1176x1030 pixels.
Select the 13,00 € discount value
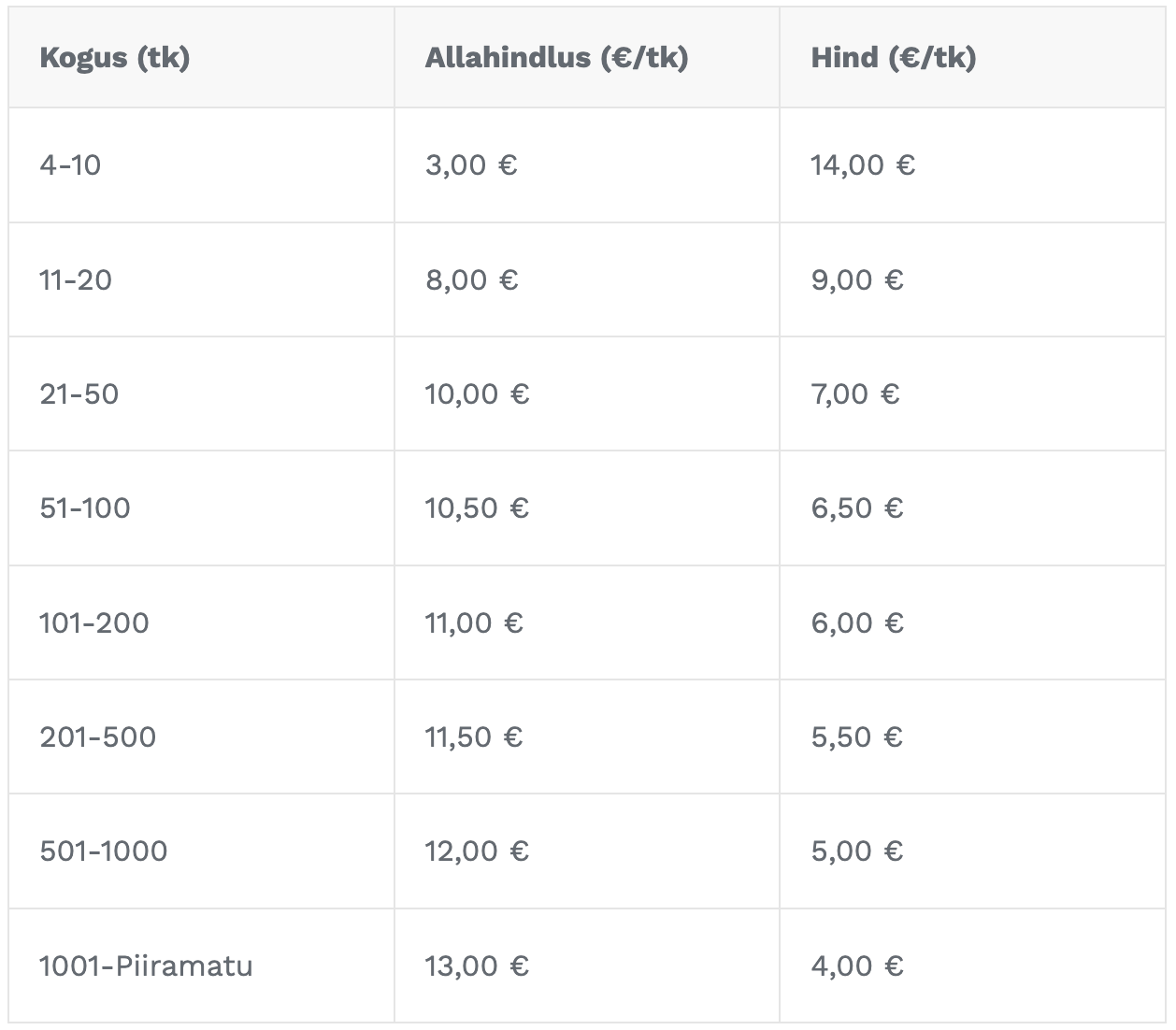coord(477,966)
